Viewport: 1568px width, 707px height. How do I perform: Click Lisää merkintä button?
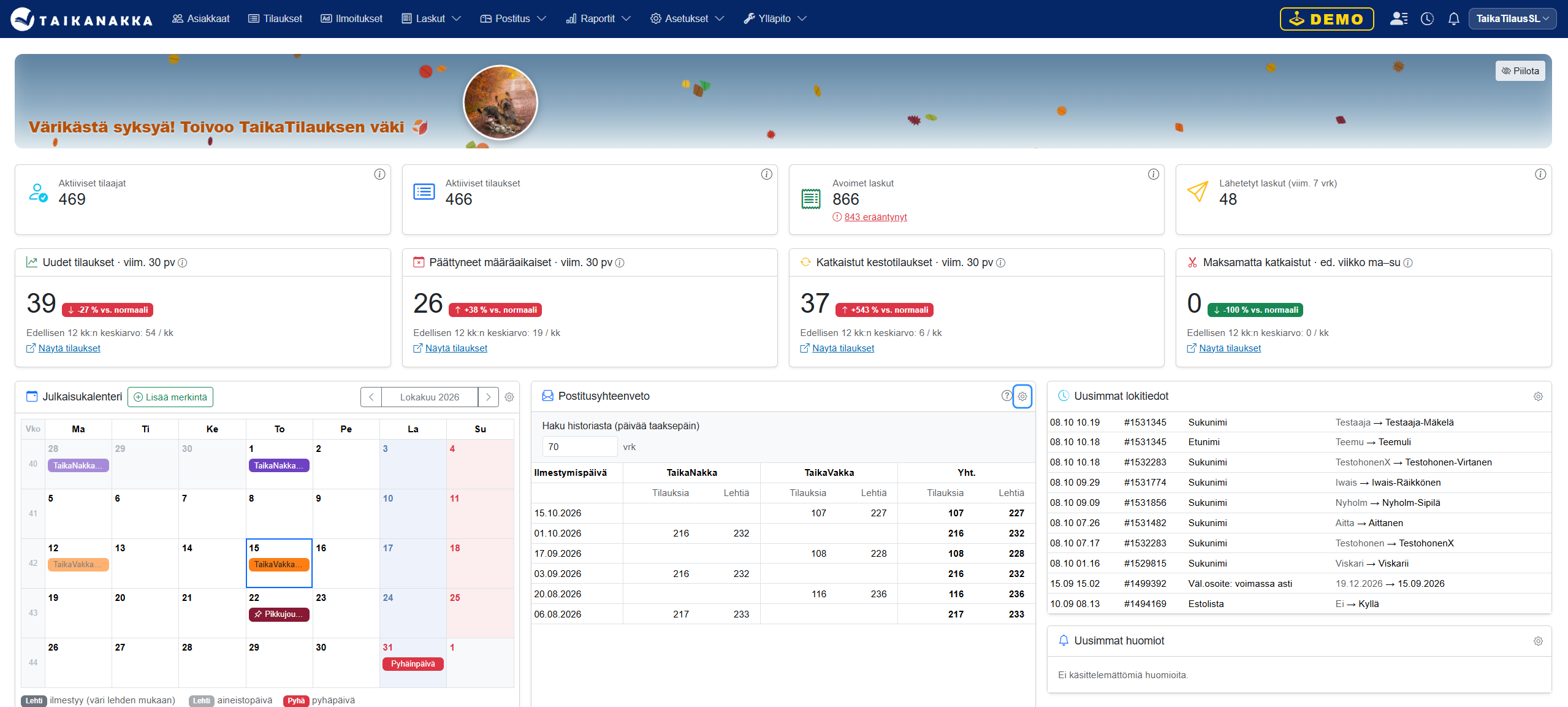click(x=170, y=397)
